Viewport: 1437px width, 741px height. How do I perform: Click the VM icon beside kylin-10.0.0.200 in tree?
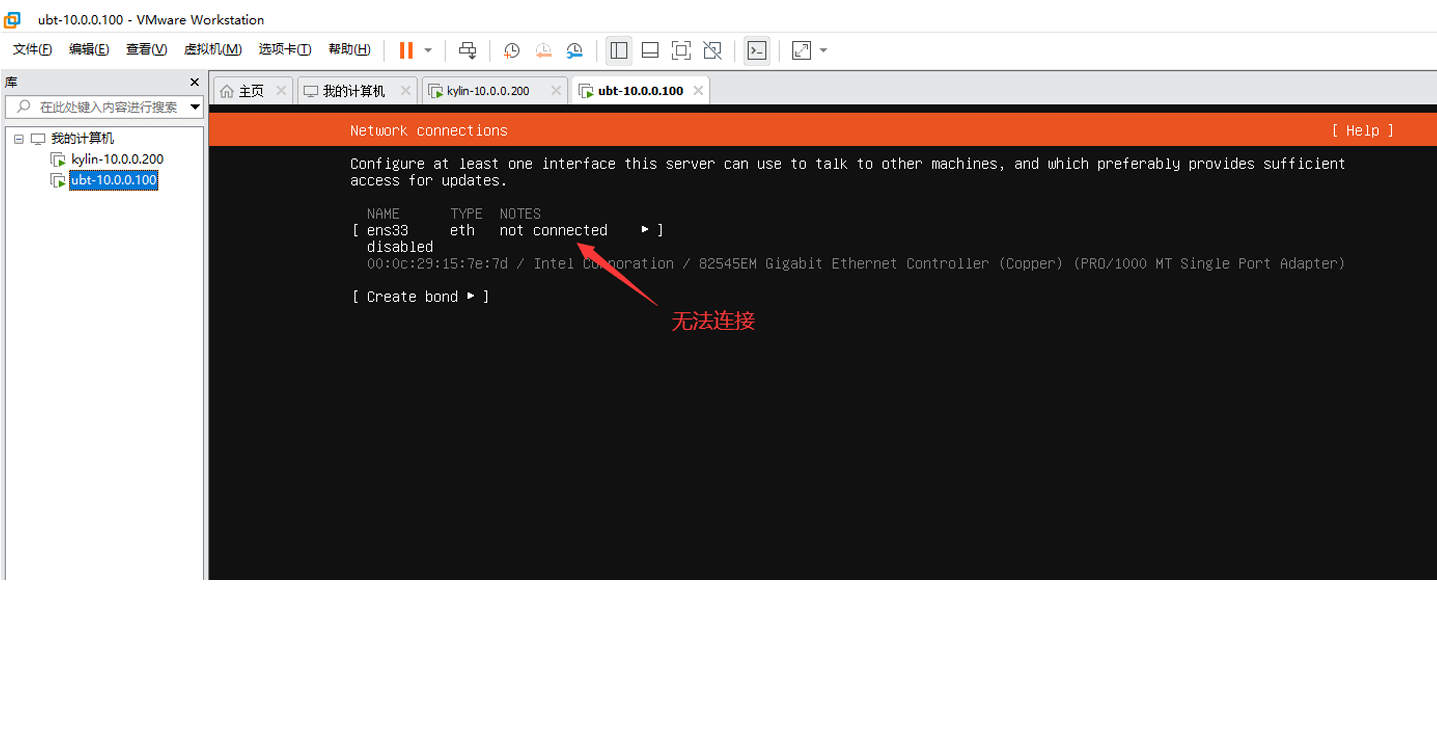58,160
